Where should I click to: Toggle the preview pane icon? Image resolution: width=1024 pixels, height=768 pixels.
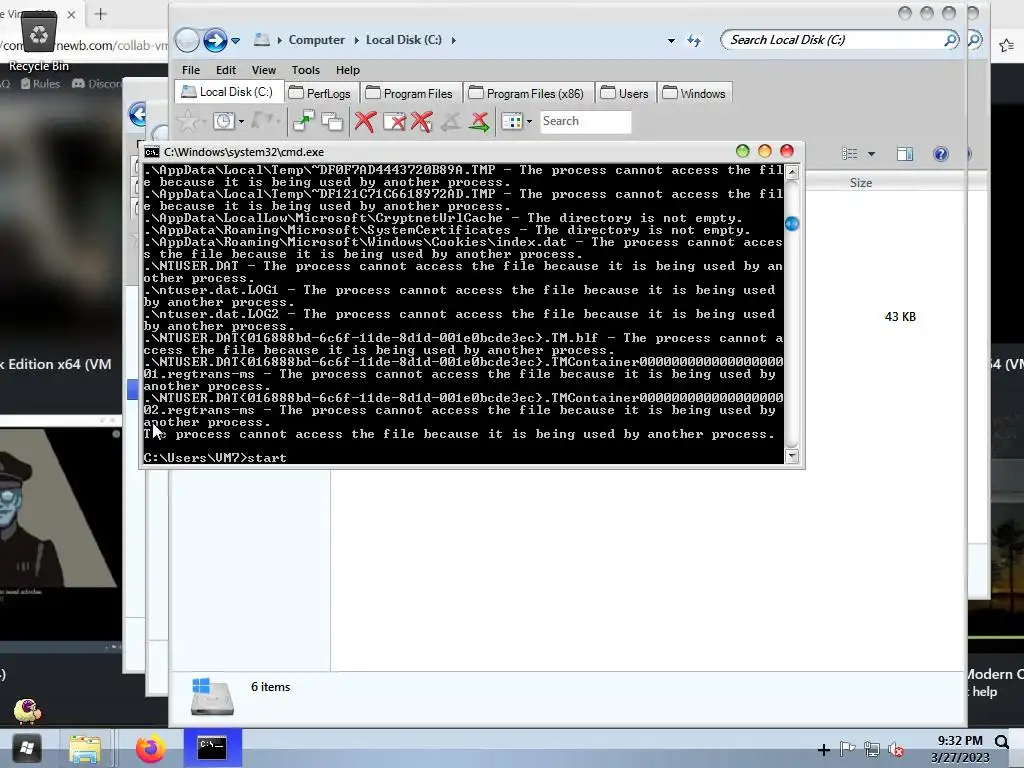pos(905,153)
